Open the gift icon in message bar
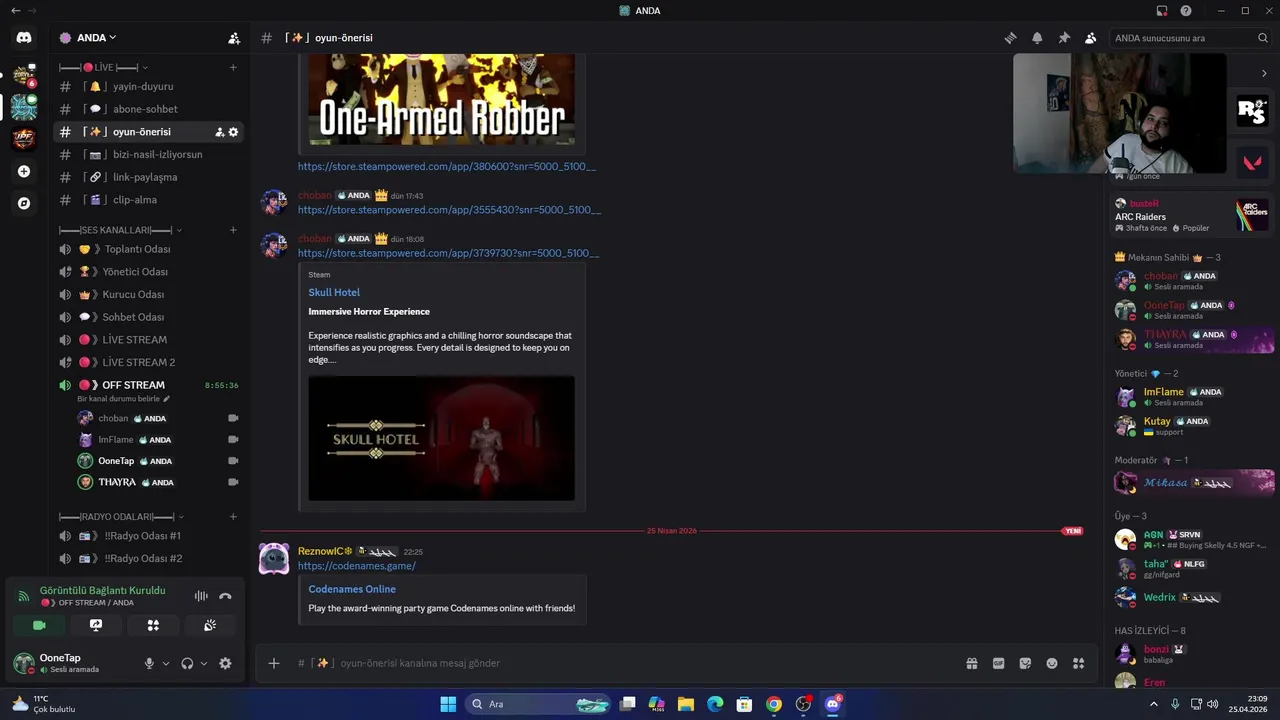Screen dimensions: 1280x720 [971, 663]
